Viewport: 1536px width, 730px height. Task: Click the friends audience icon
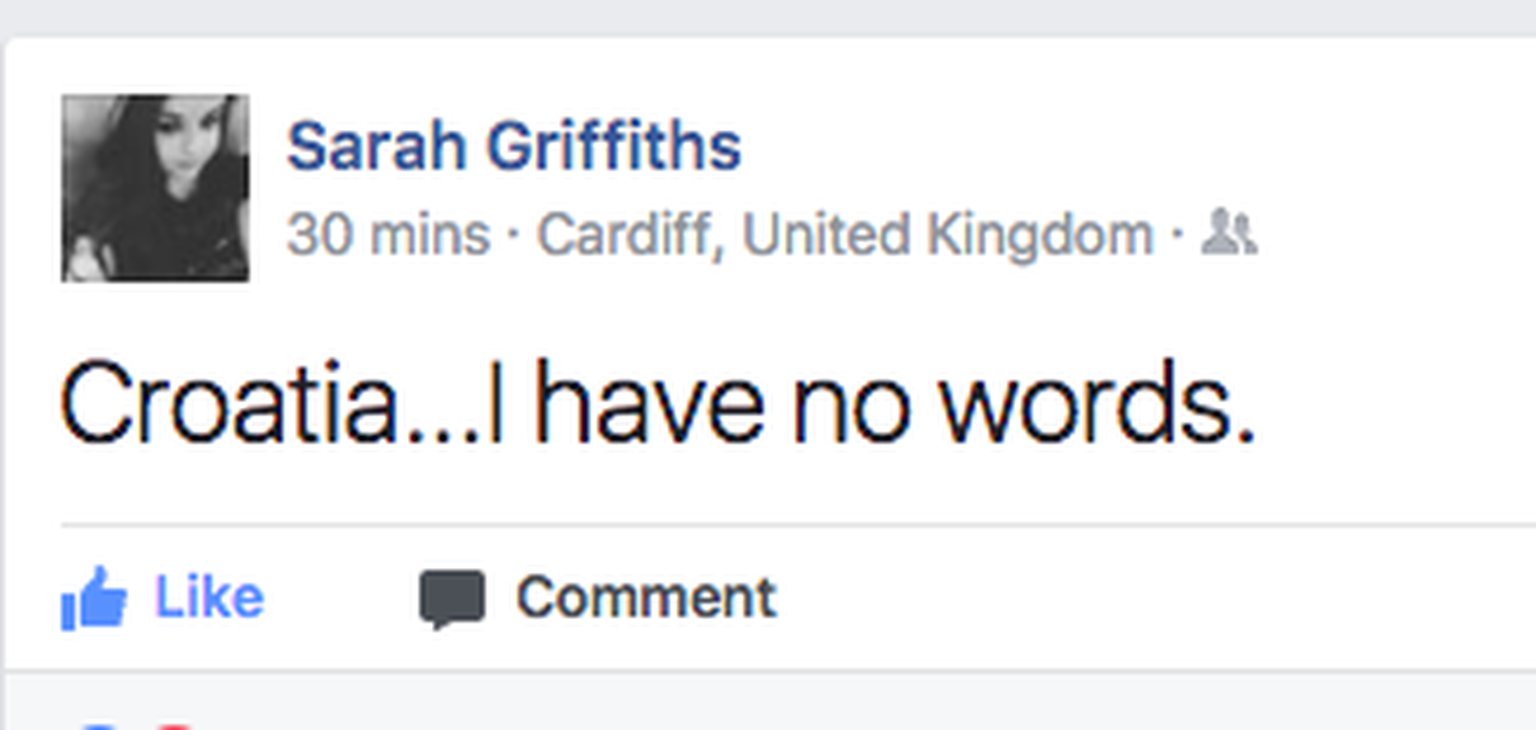(1229, 233)
